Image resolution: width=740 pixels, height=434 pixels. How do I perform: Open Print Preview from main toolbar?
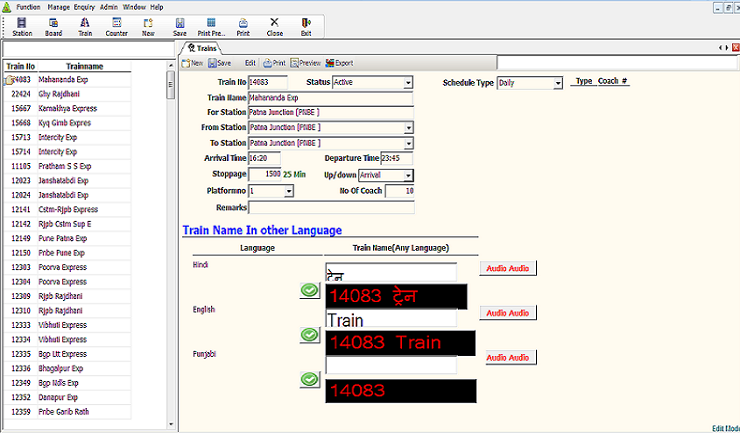pyautogui.click(x=210, y=26)
